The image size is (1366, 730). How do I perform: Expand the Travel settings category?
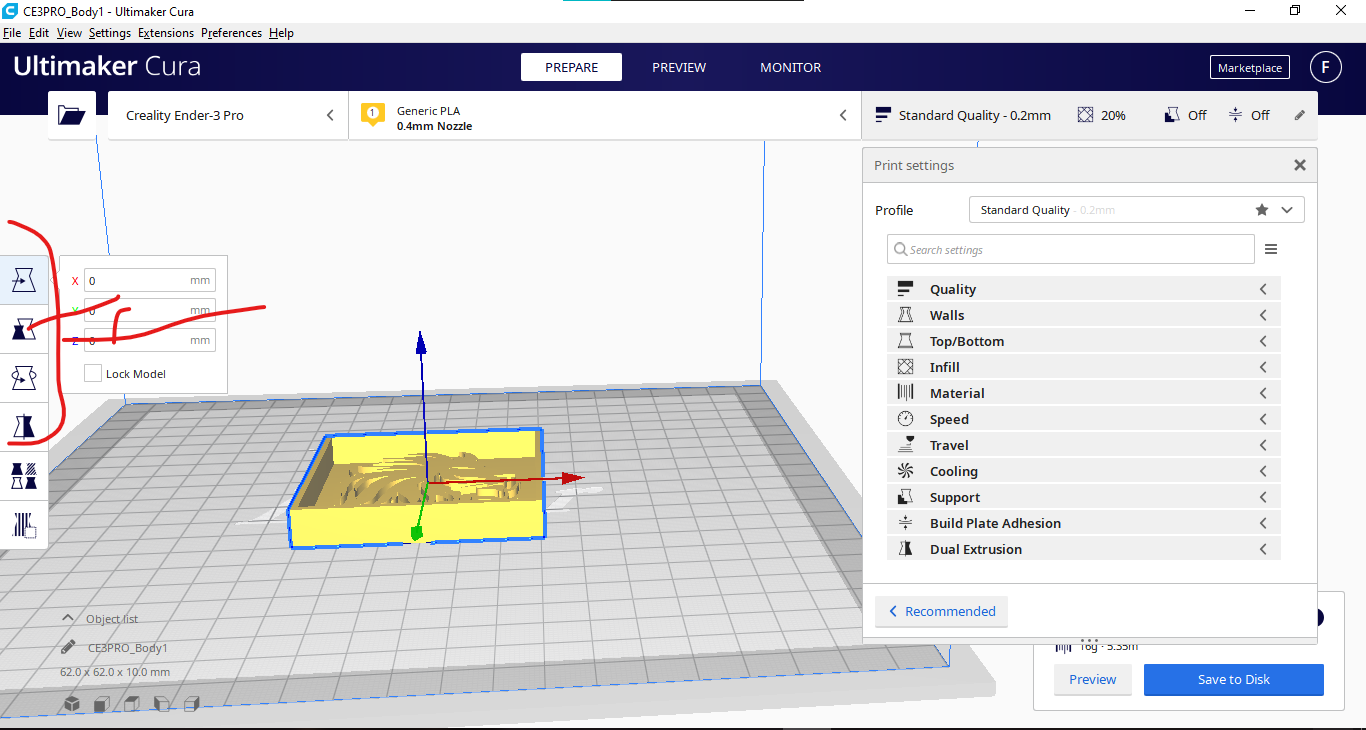(1083, 445)
